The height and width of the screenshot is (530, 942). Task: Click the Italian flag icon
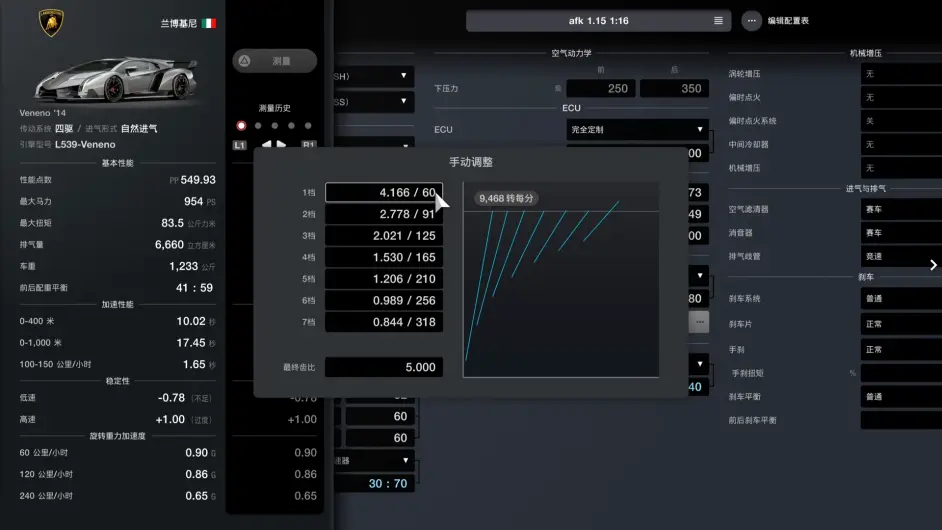[x=208, y=23]
